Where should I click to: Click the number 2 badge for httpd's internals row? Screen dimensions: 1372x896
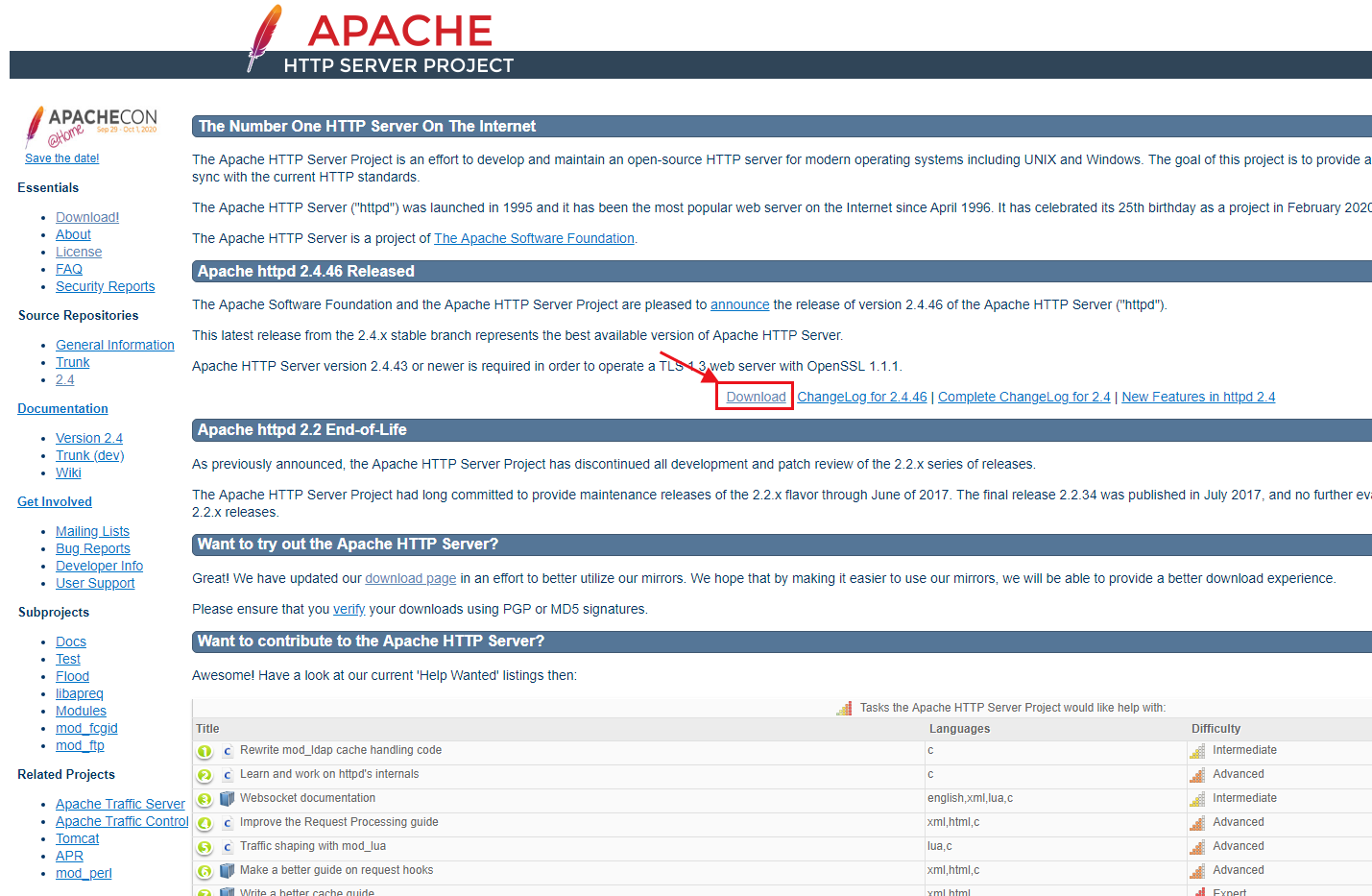(x=205, y=775)
